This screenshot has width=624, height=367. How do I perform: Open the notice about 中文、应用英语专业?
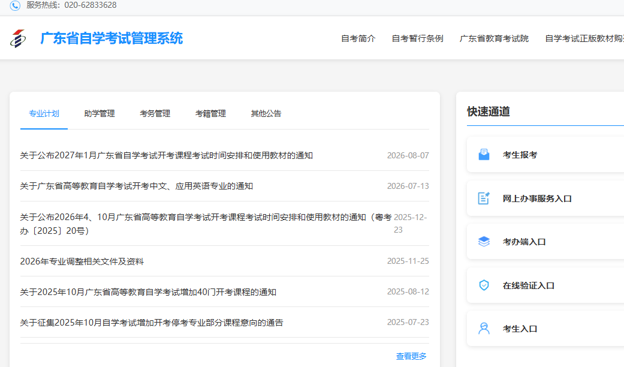pyautogui.click(x=136, y=186)
